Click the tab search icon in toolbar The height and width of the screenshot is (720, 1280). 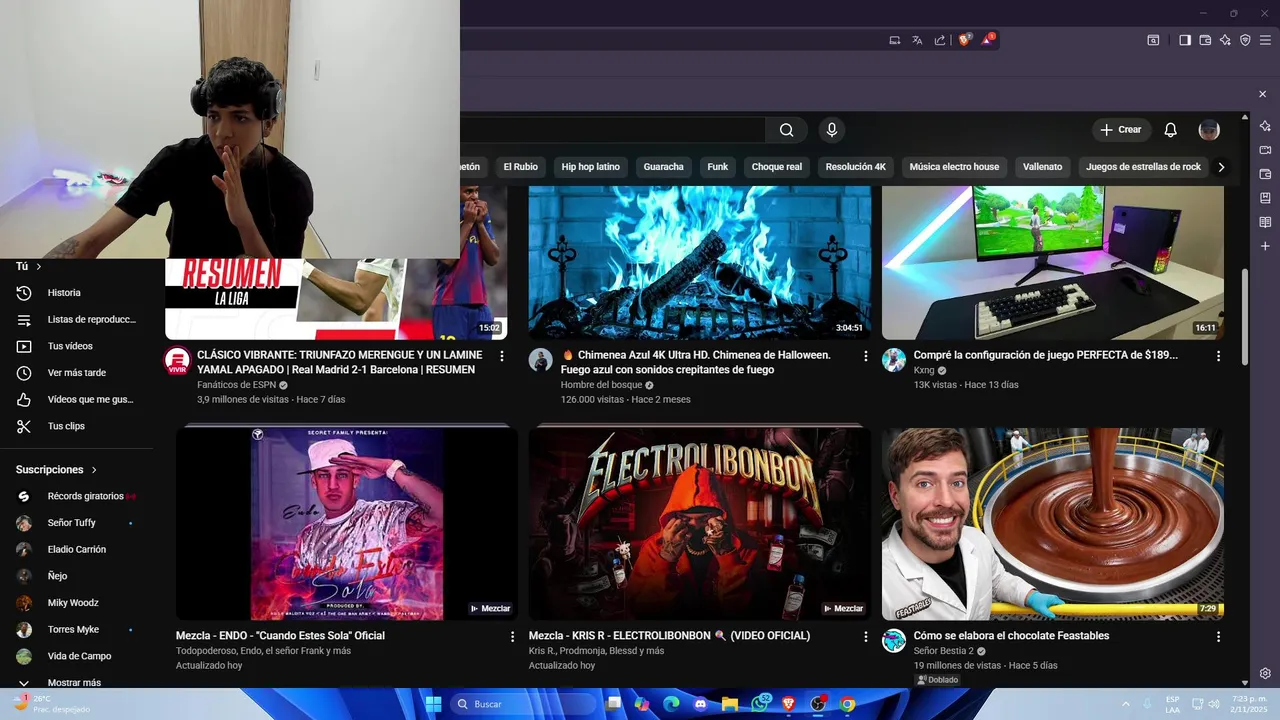pos(1153,40)
